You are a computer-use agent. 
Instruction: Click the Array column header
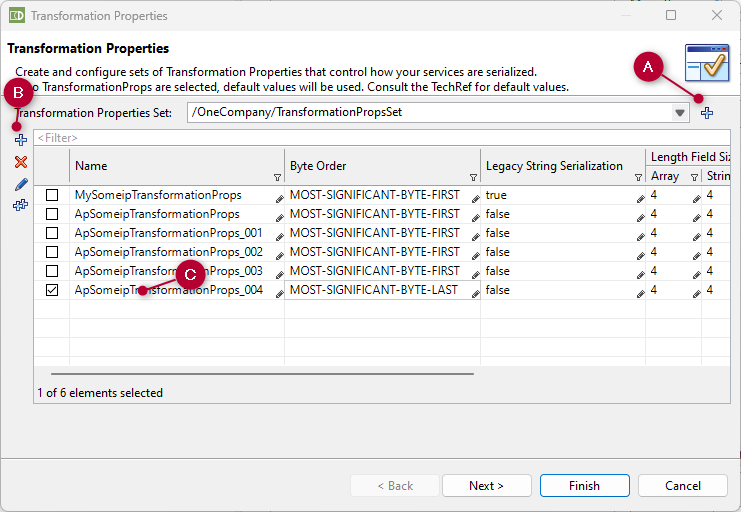[x=664, y=176]
